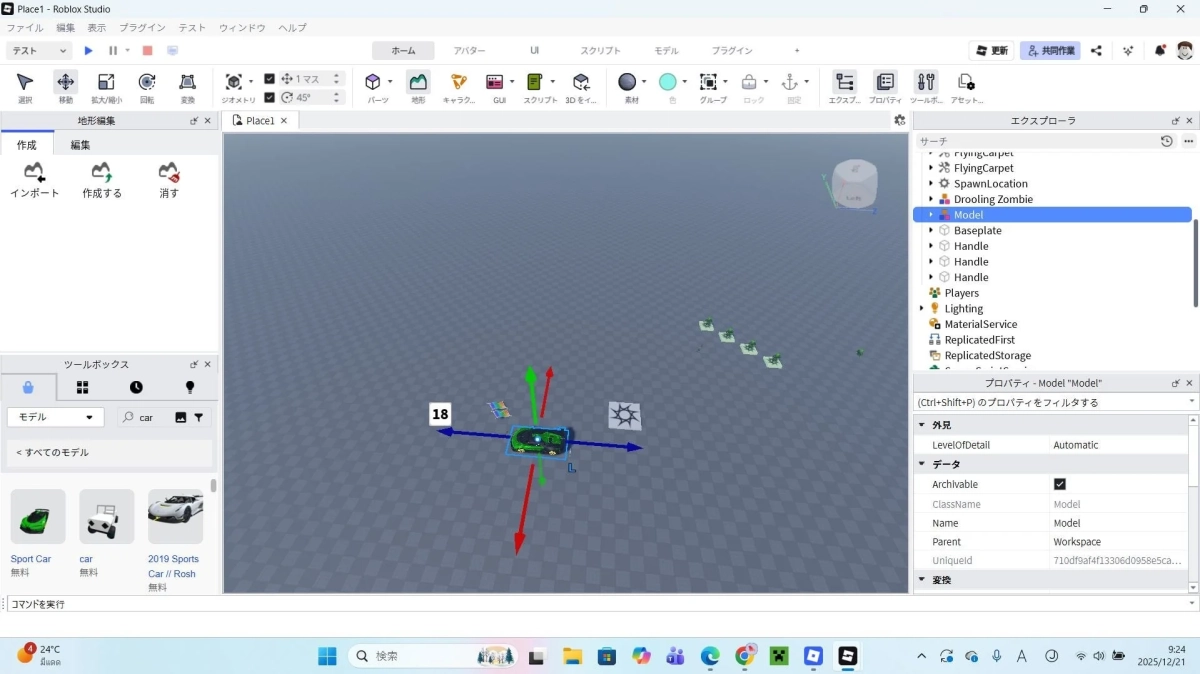Expand the Baseplate tree item
The height and width of the screenshot is (674, 1200).
(931, 230)
